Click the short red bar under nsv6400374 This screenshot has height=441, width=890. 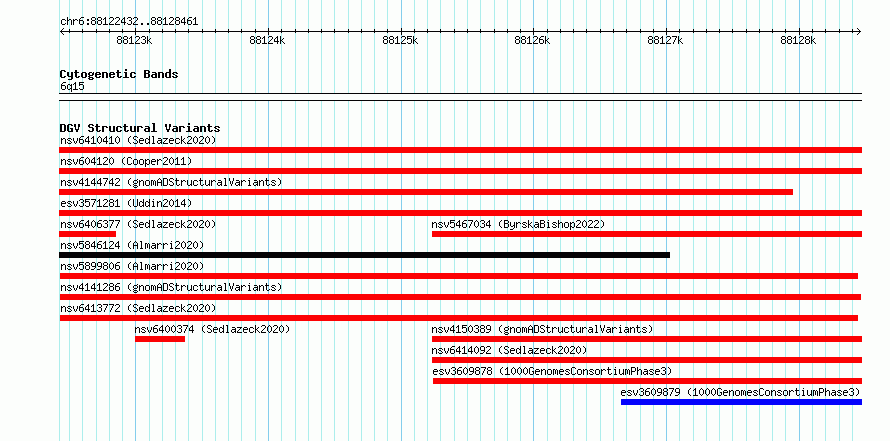click(x=160, y=339)
